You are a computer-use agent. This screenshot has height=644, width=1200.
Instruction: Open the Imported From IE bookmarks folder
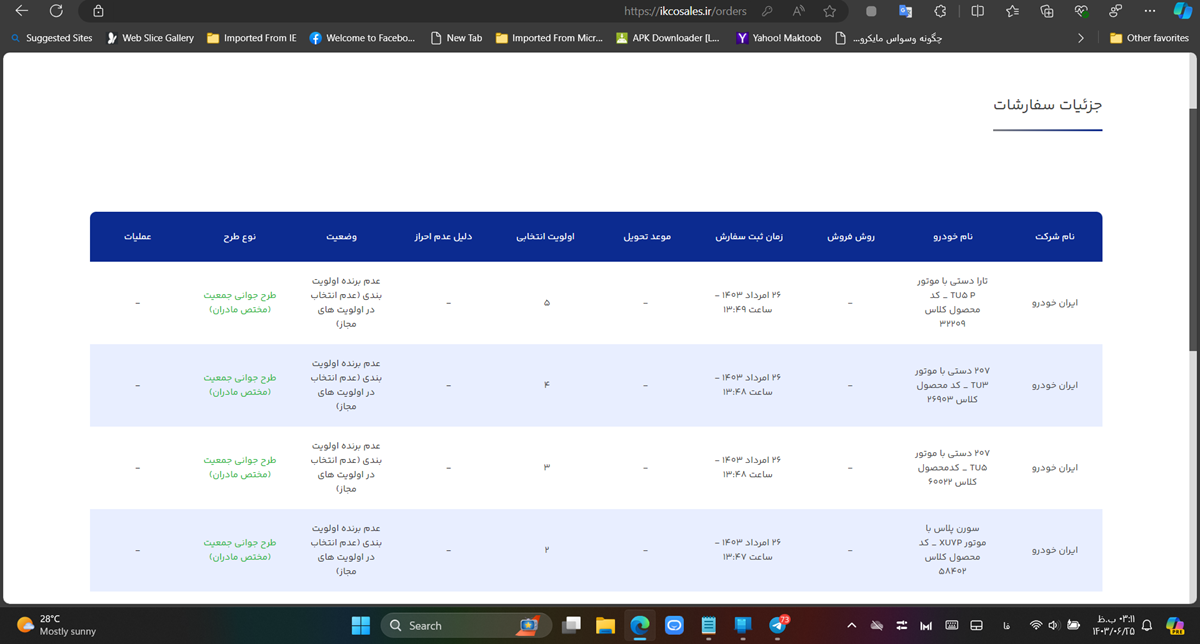(x=251, y=38)
